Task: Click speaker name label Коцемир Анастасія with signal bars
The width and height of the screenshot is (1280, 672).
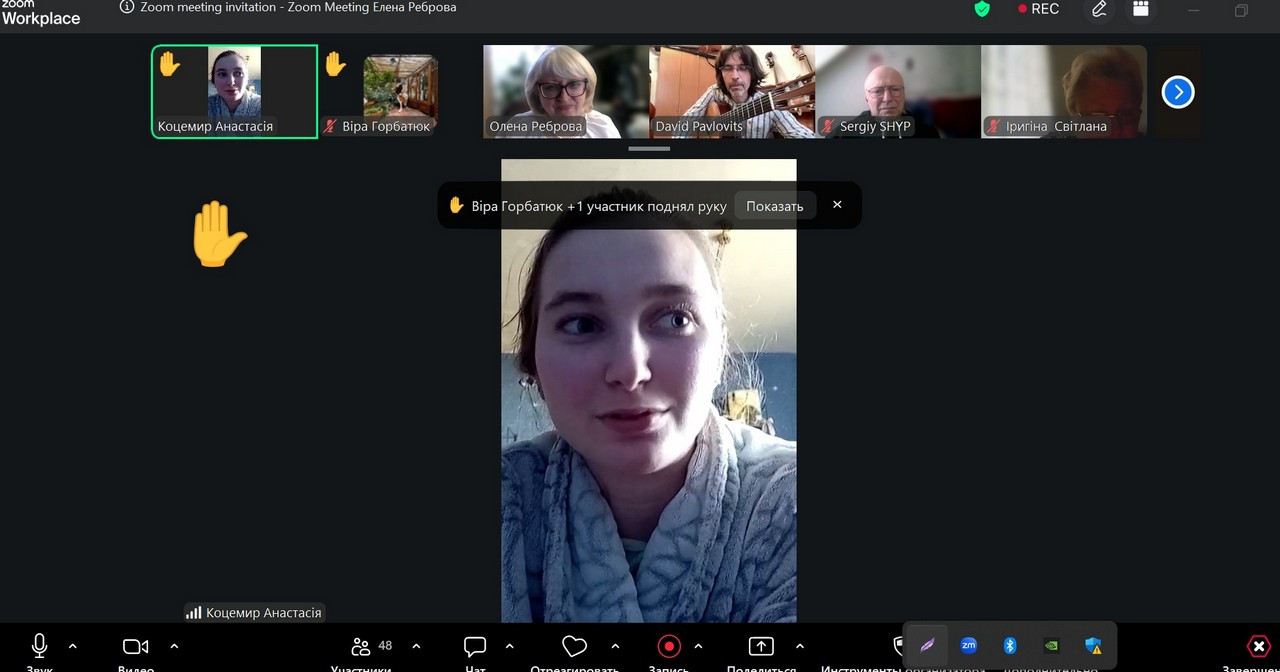Action: pos(254,612)
